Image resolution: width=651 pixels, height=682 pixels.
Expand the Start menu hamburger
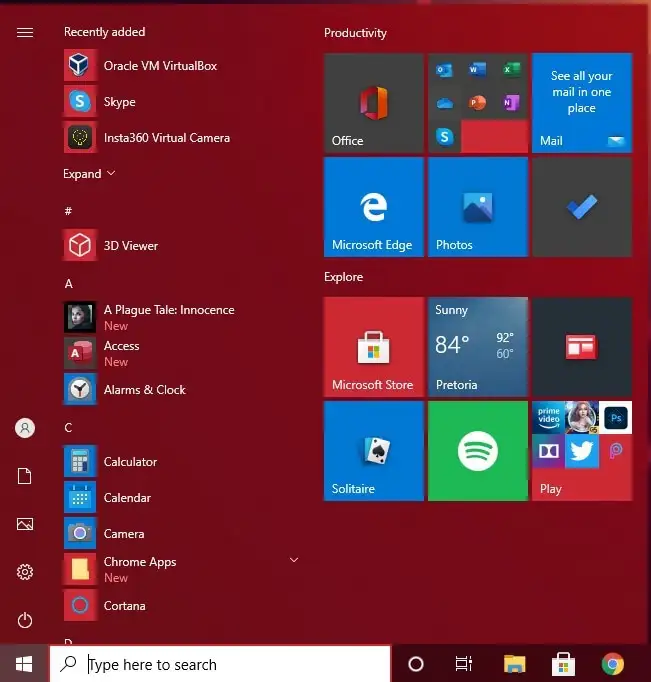(25, 33)
